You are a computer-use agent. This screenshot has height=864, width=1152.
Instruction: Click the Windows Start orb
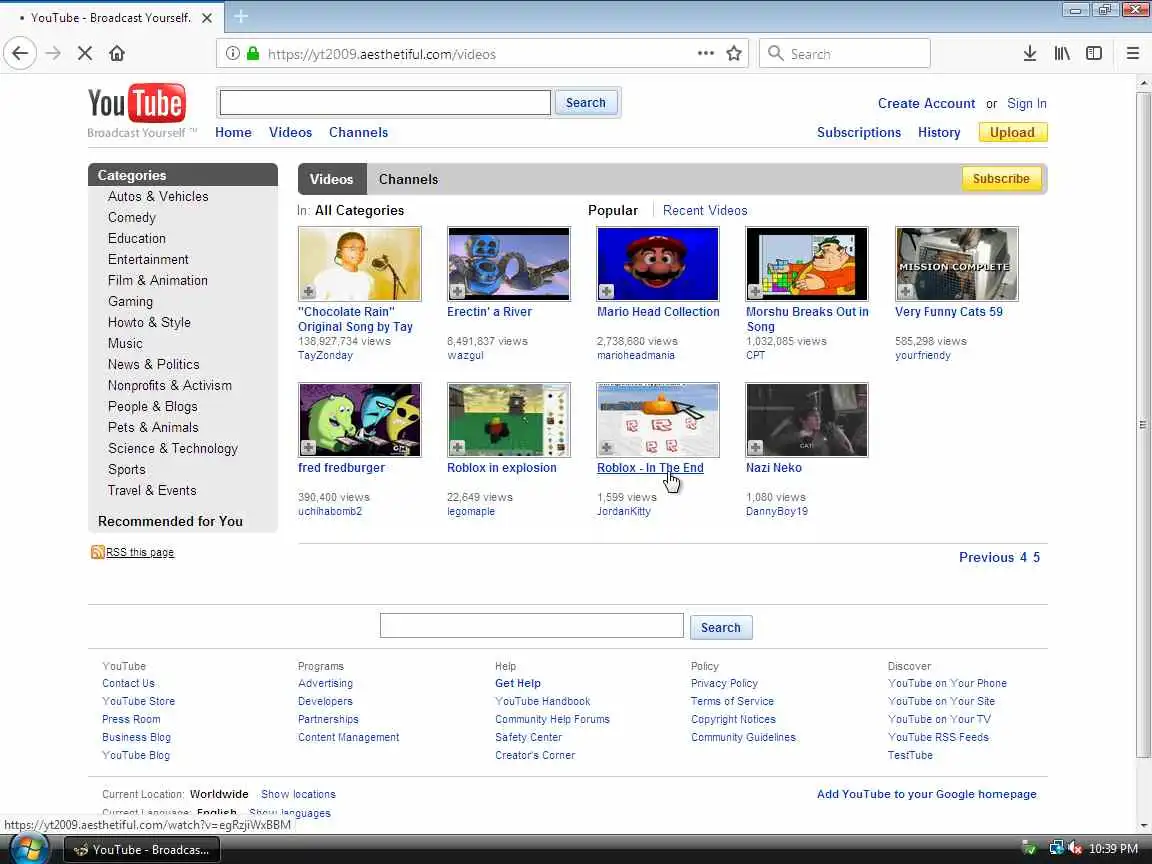[28, 849]
